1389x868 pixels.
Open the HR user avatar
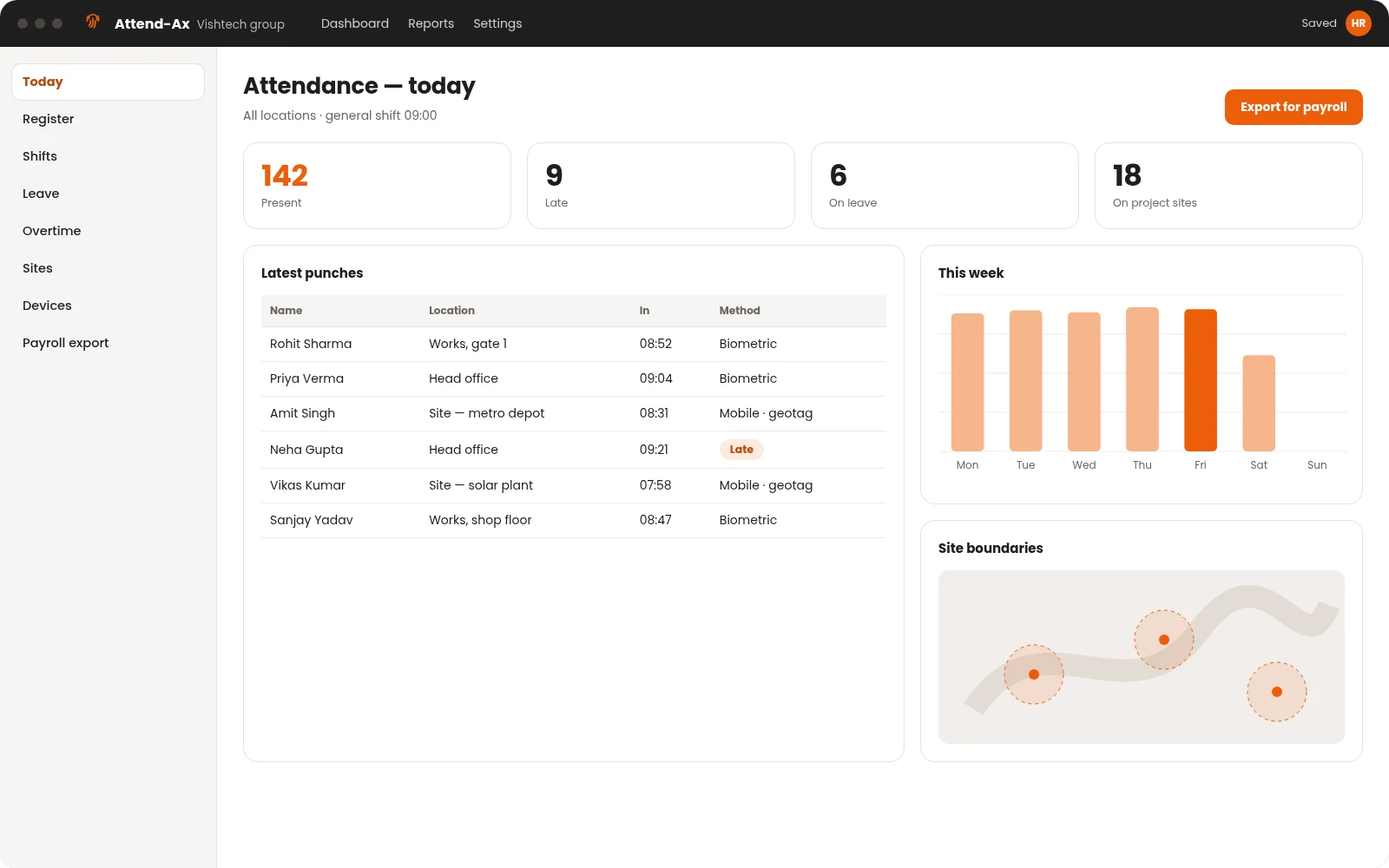[x=1359, y=23]
